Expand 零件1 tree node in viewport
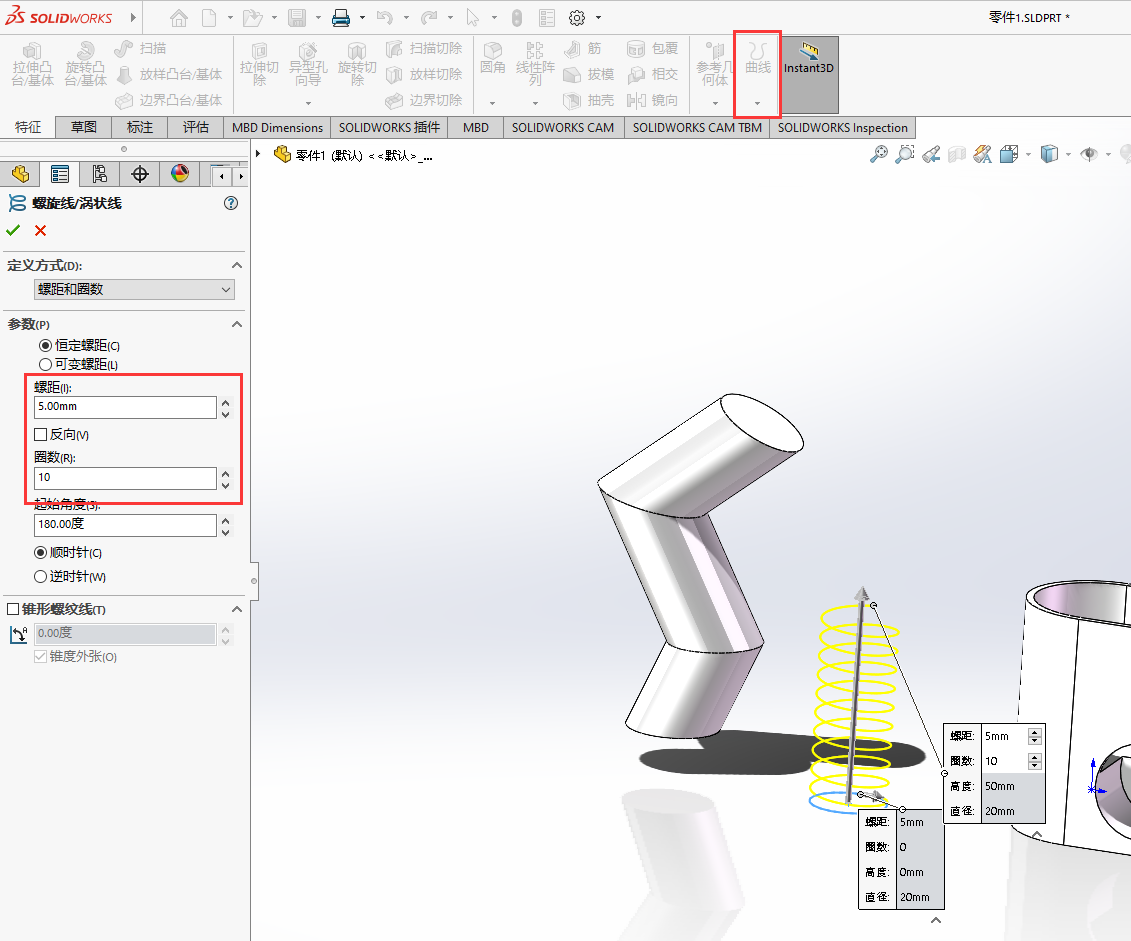Image resolution: width=1131 pixels, height=941 pixels. coord(258,154)
